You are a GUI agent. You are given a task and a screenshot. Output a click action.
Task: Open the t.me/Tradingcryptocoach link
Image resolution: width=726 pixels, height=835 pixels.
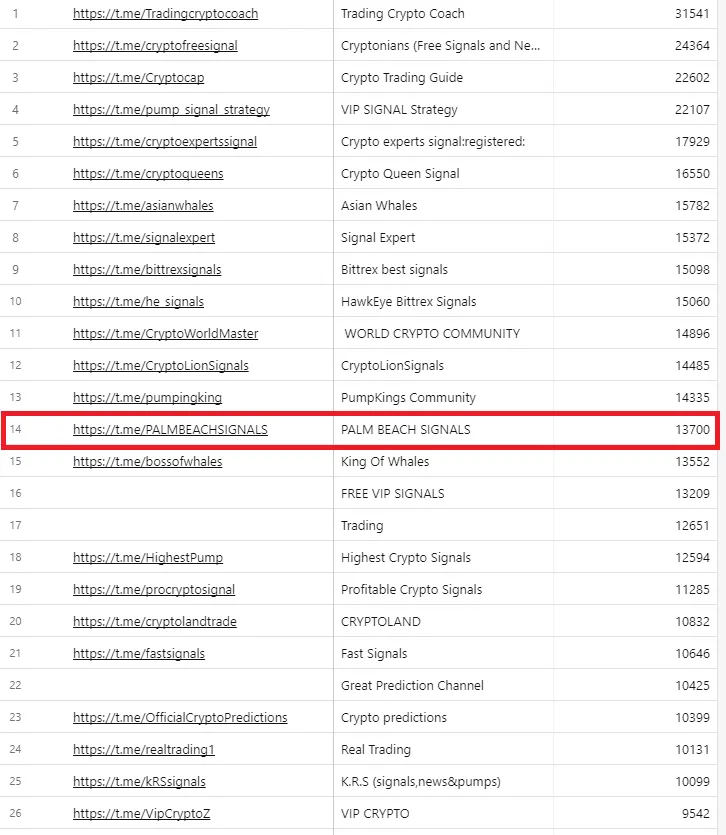165,14
